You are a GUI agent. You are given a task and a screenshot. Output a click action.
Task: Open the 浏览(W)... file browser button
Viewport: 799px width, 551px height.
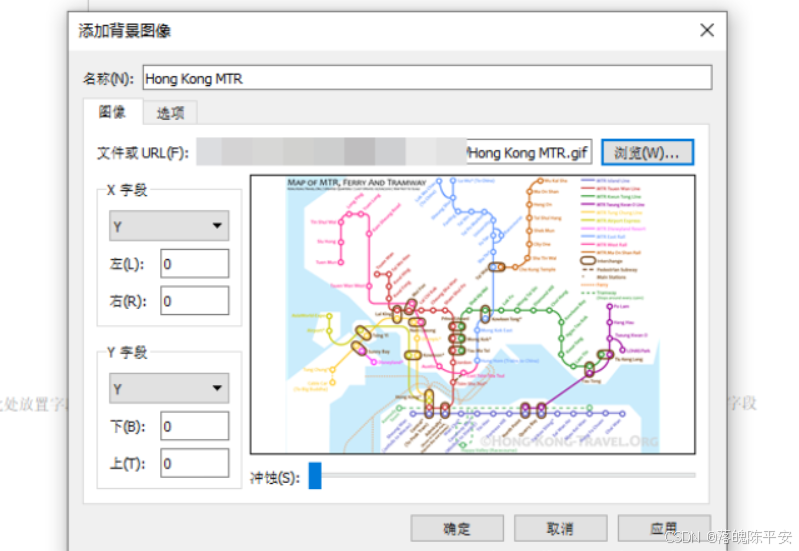pos(647,152)
